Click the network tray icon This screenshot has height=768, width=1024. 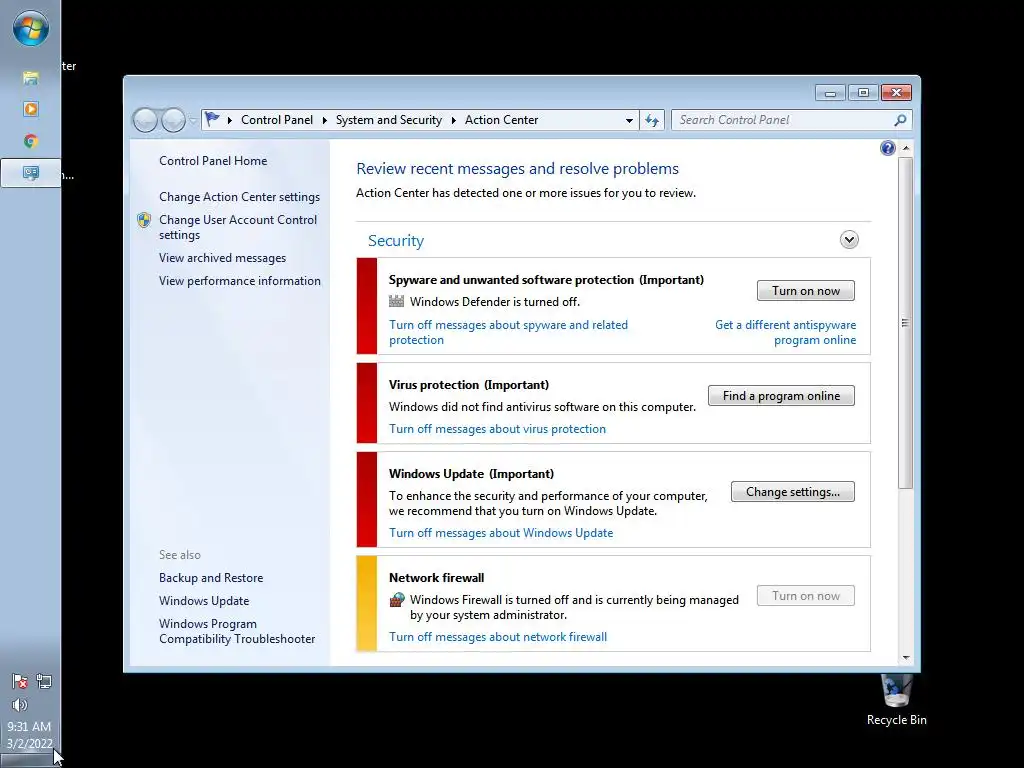coord(44,682)
